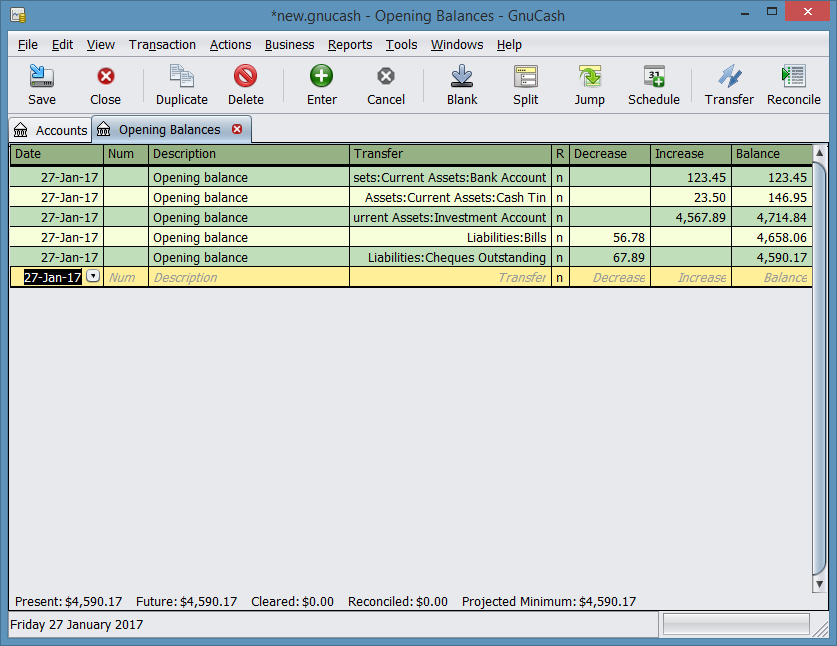Click the Transfer field in the blank row
The height and width of the screenshot is (646, 837).
[x=451, y=278]
